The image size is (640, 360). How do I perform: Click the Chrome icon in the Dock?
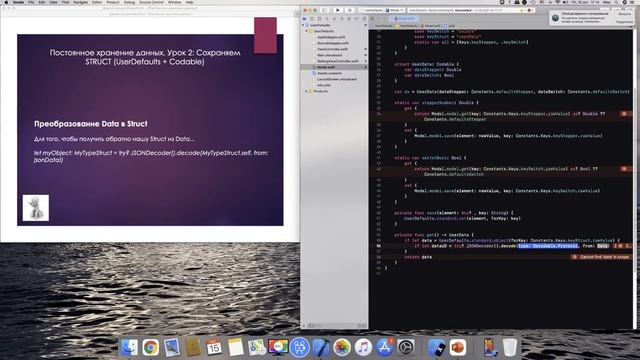151,347
